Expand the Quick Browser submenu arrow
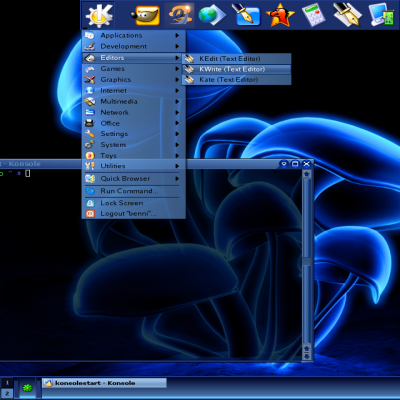The height and width of the screenshot is (400, 400). pyautogui.click(x=177, y=179)
